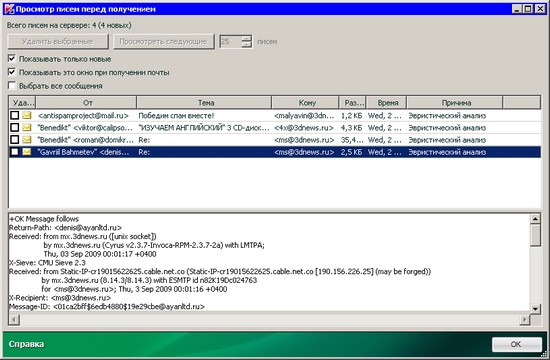Sort by 'Кому' column header
The width and height of the screenshot is (550, 360).
point(306,103)
